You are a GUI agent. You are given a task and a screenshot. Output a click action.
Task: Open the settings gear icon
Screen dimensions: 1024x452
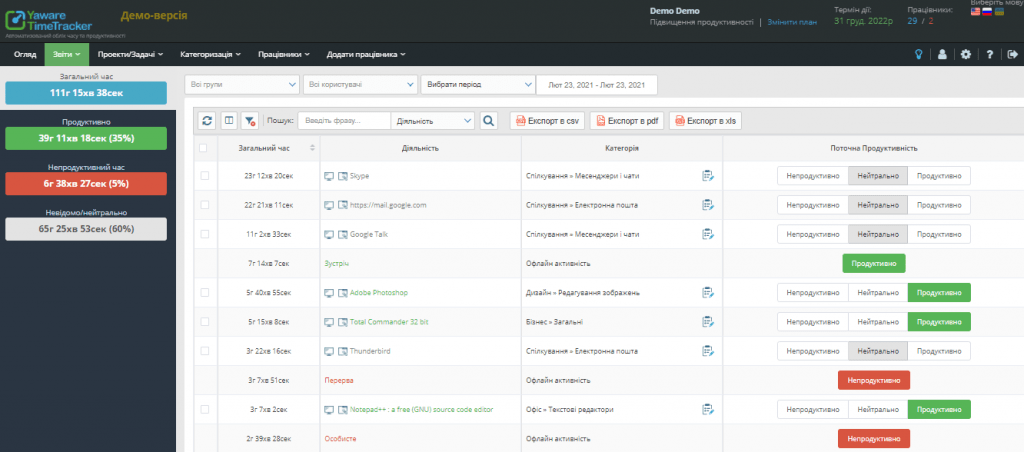(x=965, y=54)
